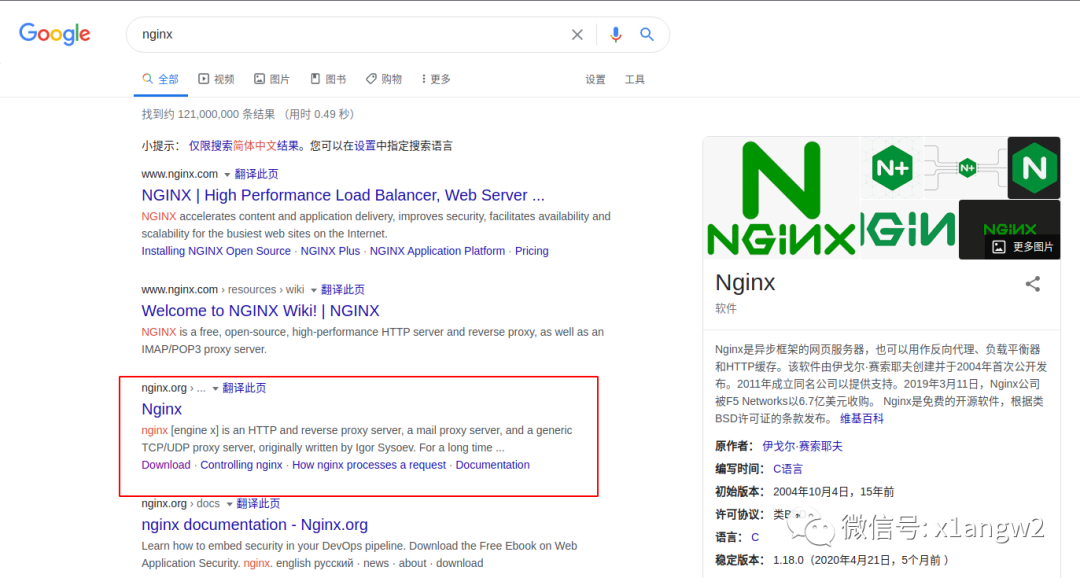The height and width of the screenshot is (578, 1080).
Task: Open NGINX High Performance Load Balancer result
Action: tap(343, 195)
